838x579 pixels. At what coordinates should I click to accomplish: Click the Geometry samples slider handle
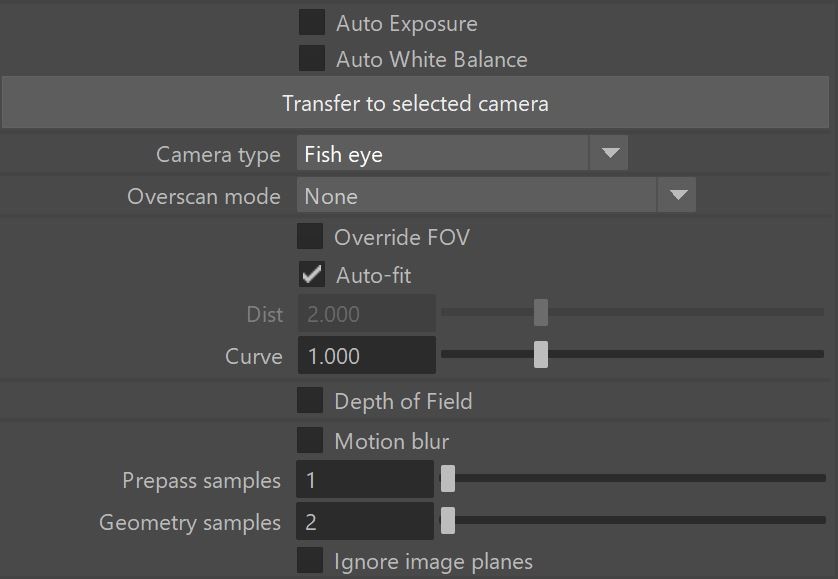coord(448,521)
